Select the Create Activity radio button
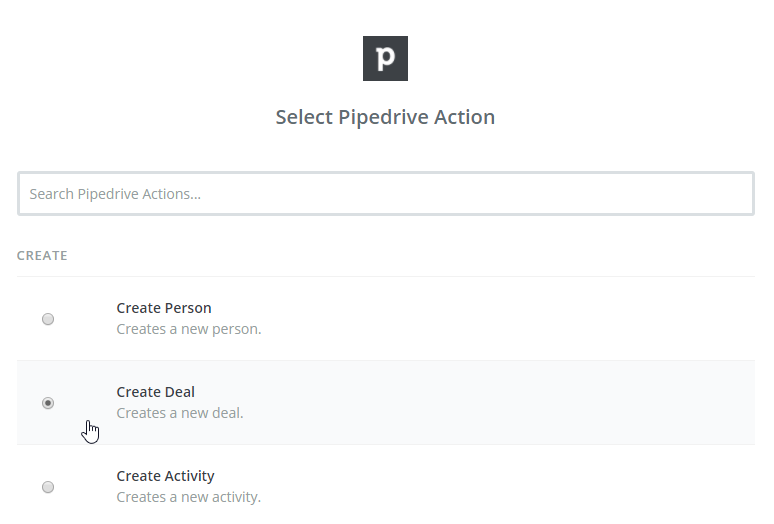Viewport: 774px width, 524px height. [x=48, y=487]
